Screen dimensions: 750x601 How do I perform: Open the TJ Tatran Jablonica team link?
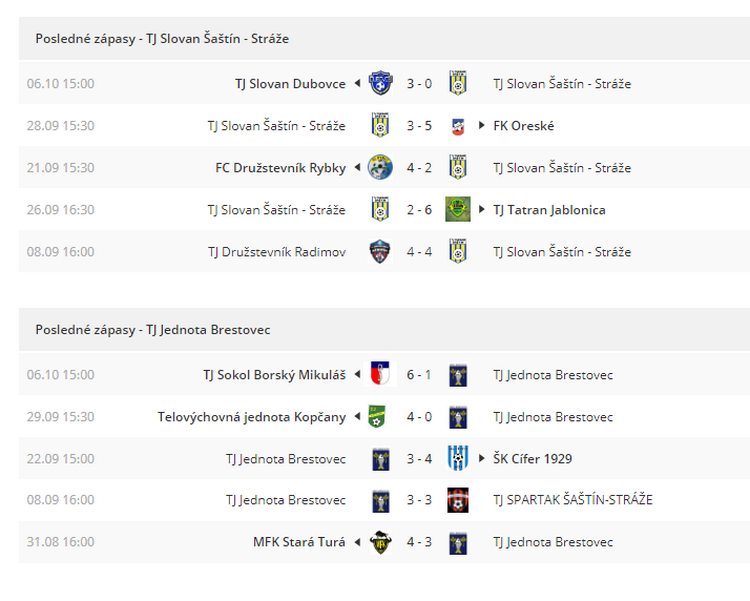click(x=549, y=210)
